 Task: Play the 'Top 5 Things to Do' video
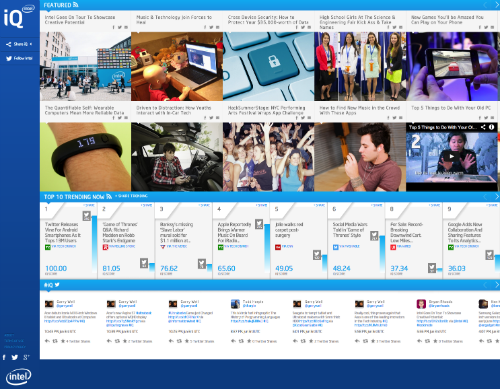tap(452, 156)
